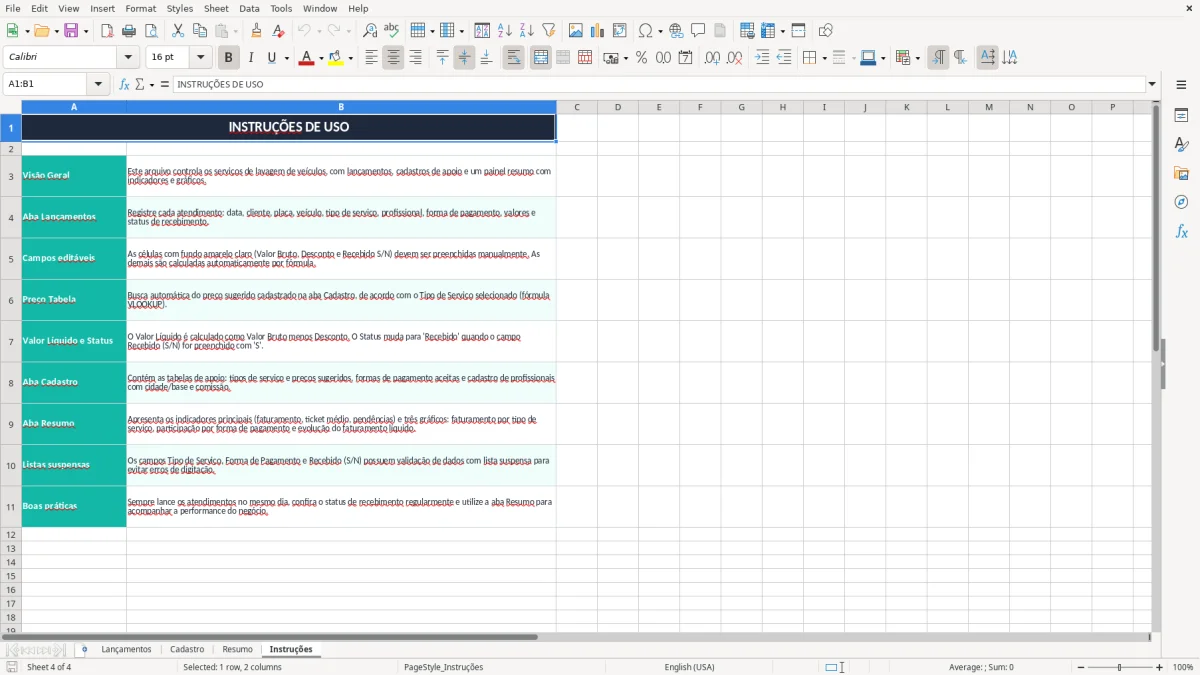1200x675 pixels.
Task: Sort the column descending
Action: [x=526, y=31]
